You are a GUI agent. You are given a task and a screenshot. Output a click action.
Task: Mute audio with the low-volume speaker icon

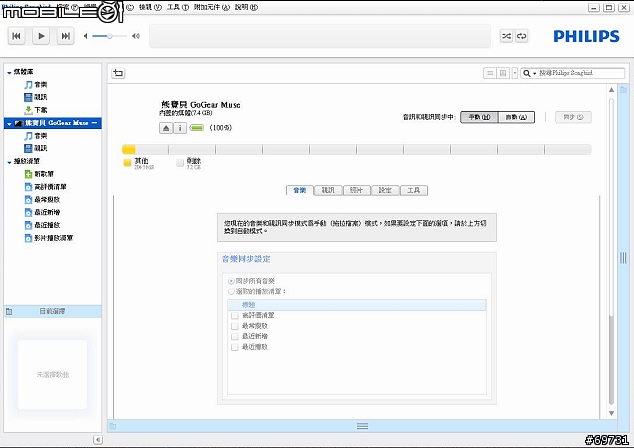[85, 36]
